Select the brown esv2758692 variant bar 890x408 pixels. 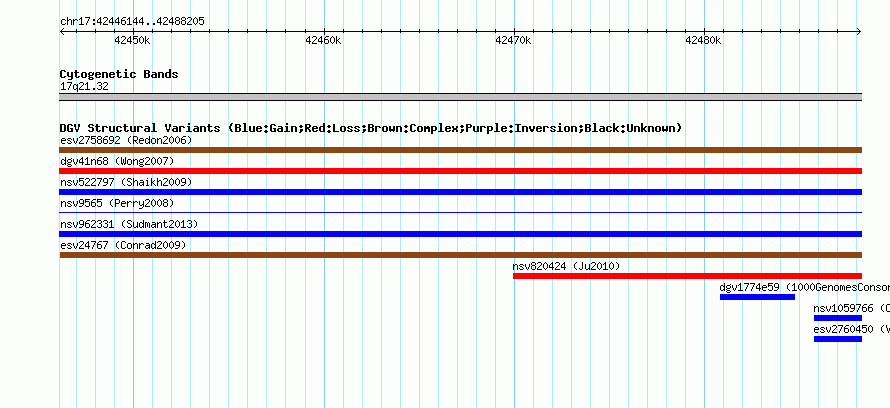point(461,150)
